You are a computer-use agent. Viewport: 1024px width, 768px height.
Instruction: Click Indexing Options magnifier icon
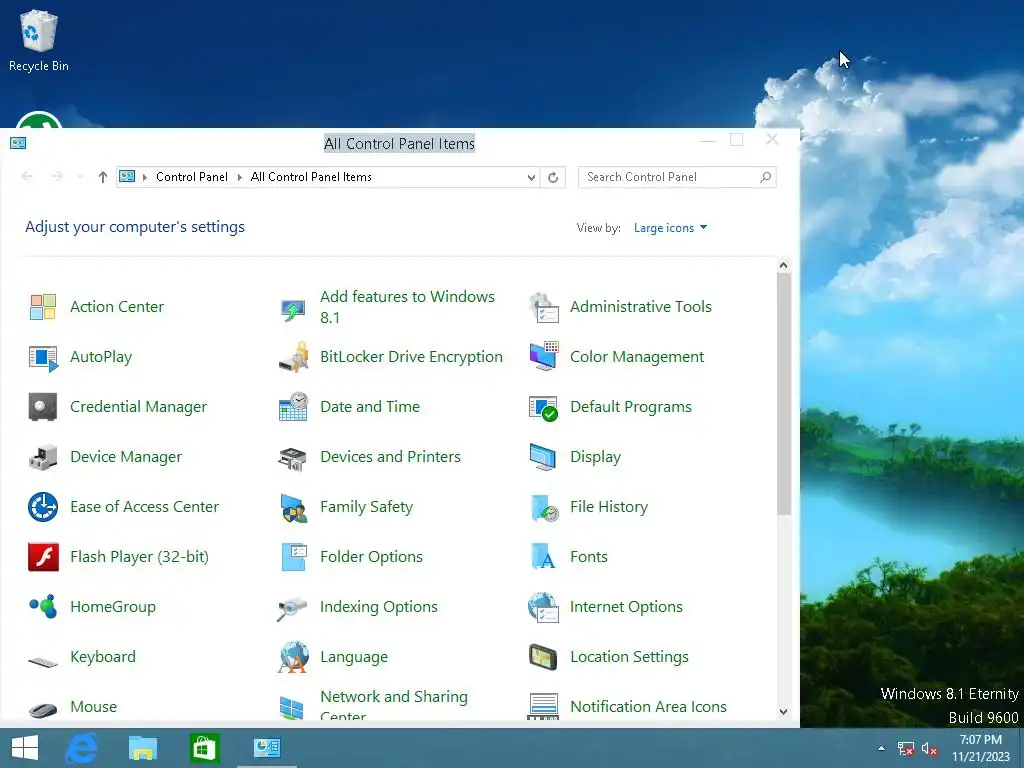(292, 608)
